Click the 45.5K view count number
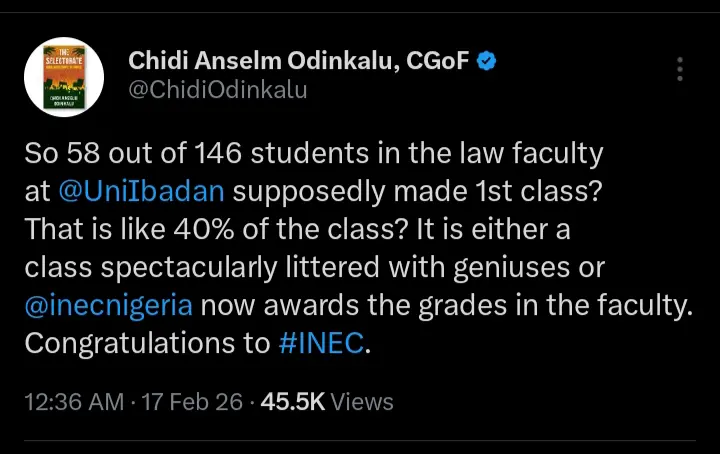The width and height of the screenshot is (720, 454). (292, 402)
